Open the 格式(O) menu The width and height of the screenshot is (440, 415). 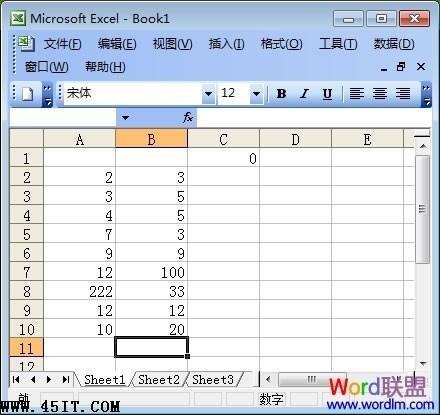[x=281, y=44]
